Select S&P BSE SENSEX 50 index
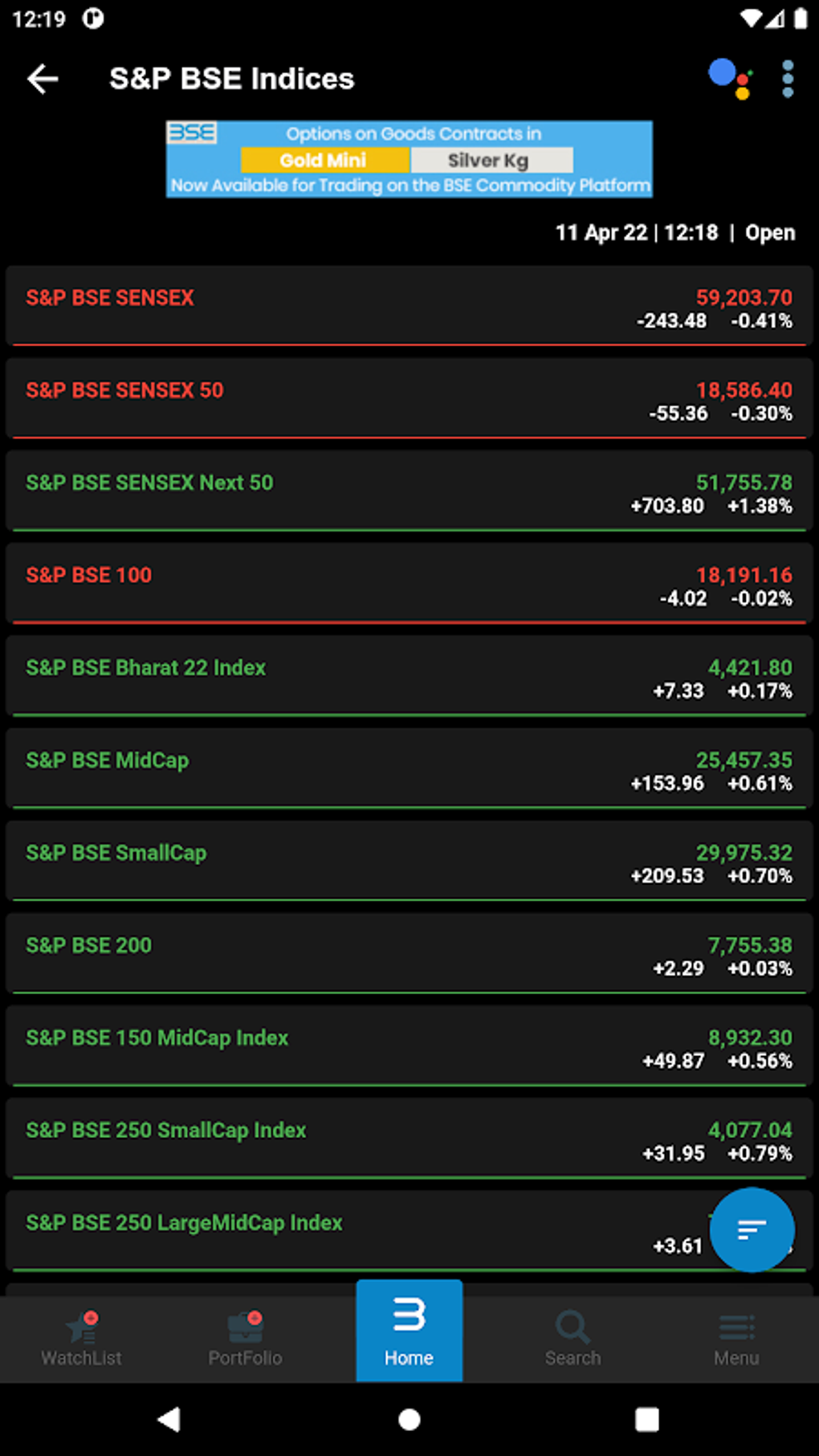The width and height of the screenshot is (819, 1456). 409,399
